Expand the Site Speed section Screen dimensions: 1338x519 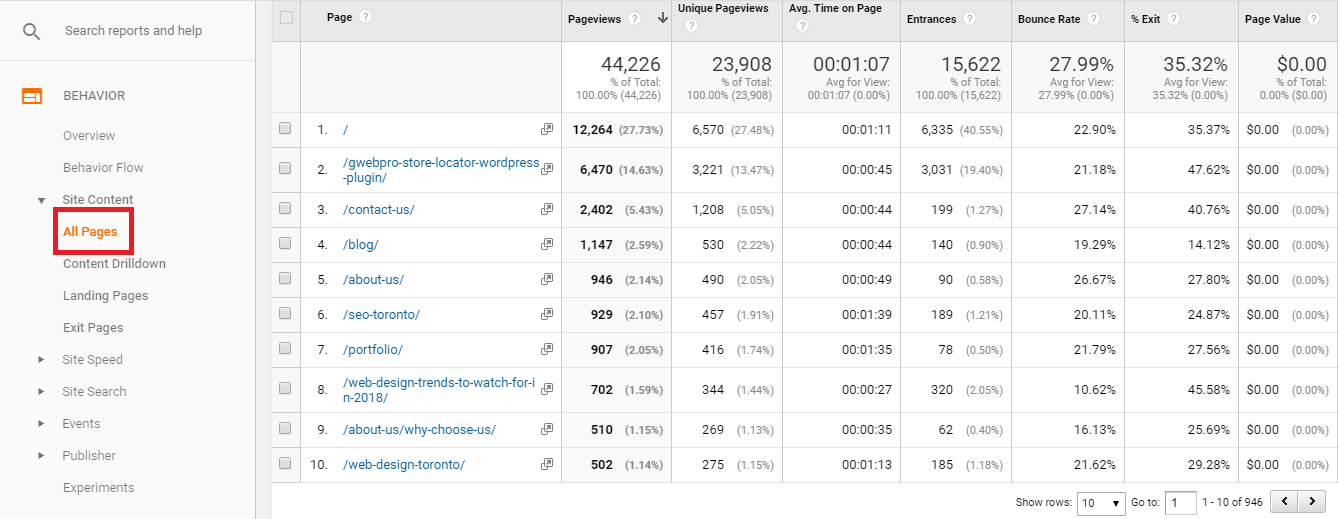[x=41, y=359]
